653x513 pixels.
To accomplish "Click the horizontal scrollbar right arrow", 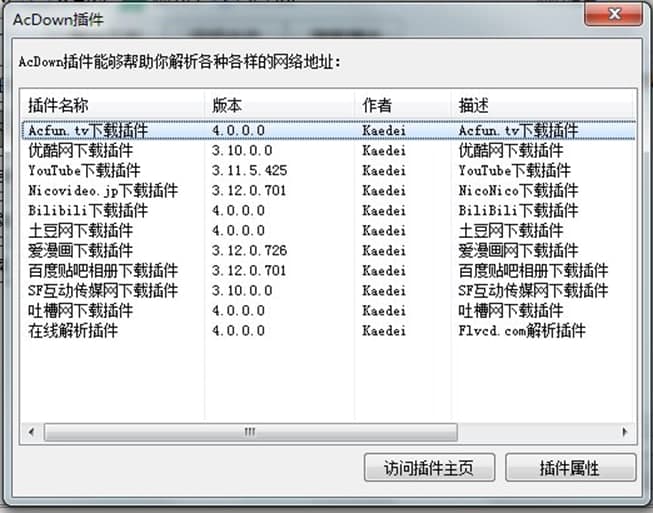I will (x=625, y=432).
